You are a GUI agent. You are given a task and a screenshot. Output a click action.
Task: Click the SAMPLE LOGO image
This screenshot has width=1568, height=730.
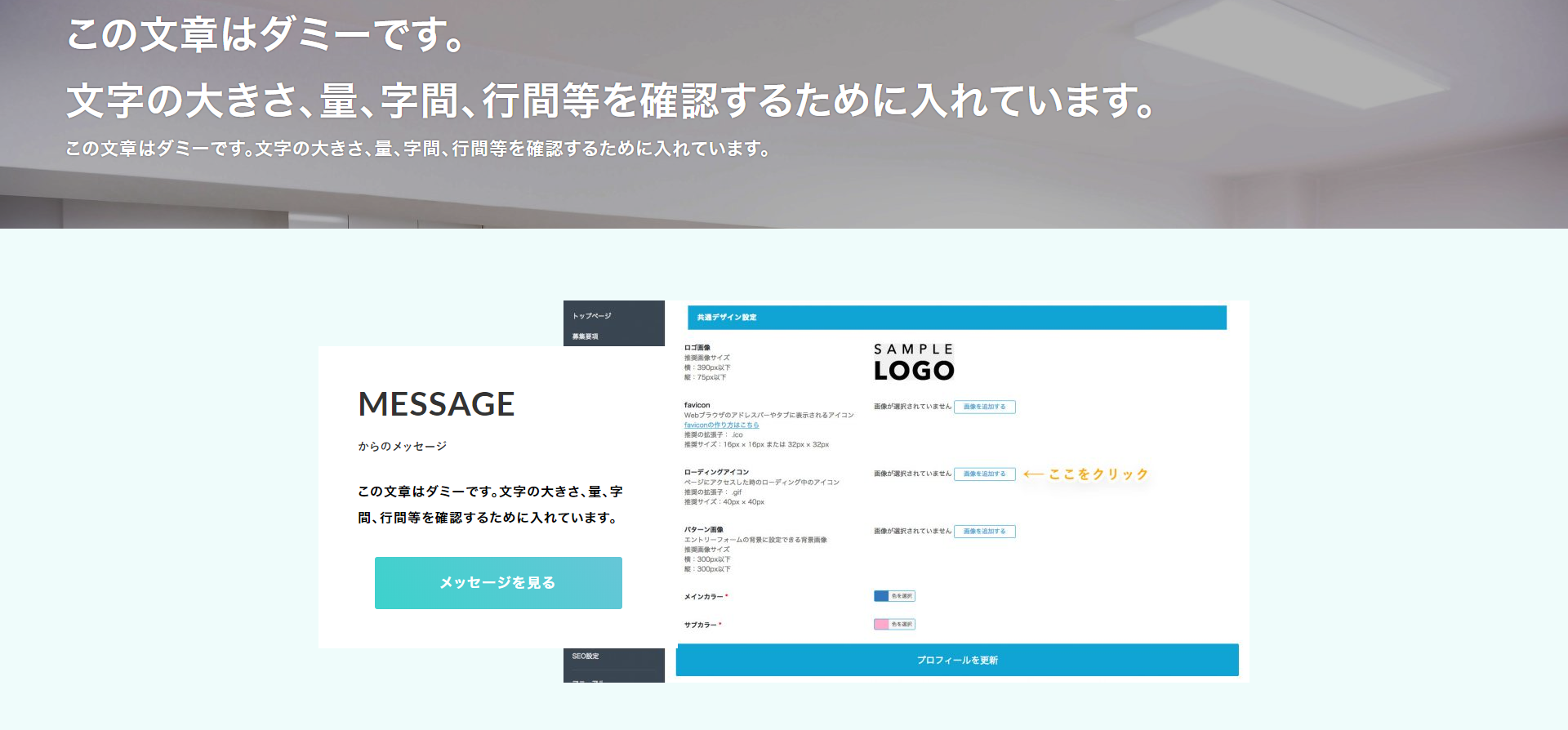[x=914, y=363]
